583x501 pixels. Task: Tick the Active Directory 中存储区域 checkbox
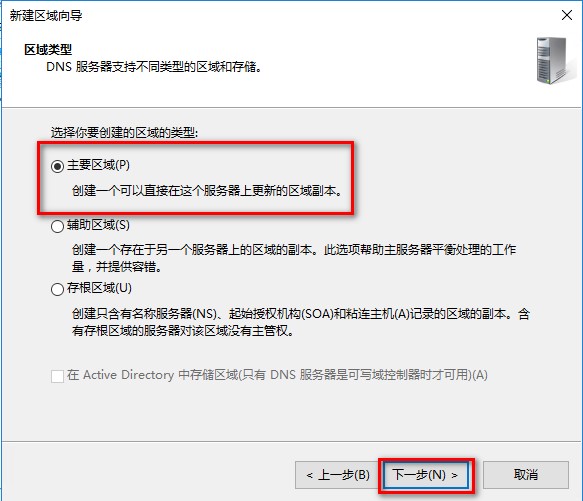point(57,376)
